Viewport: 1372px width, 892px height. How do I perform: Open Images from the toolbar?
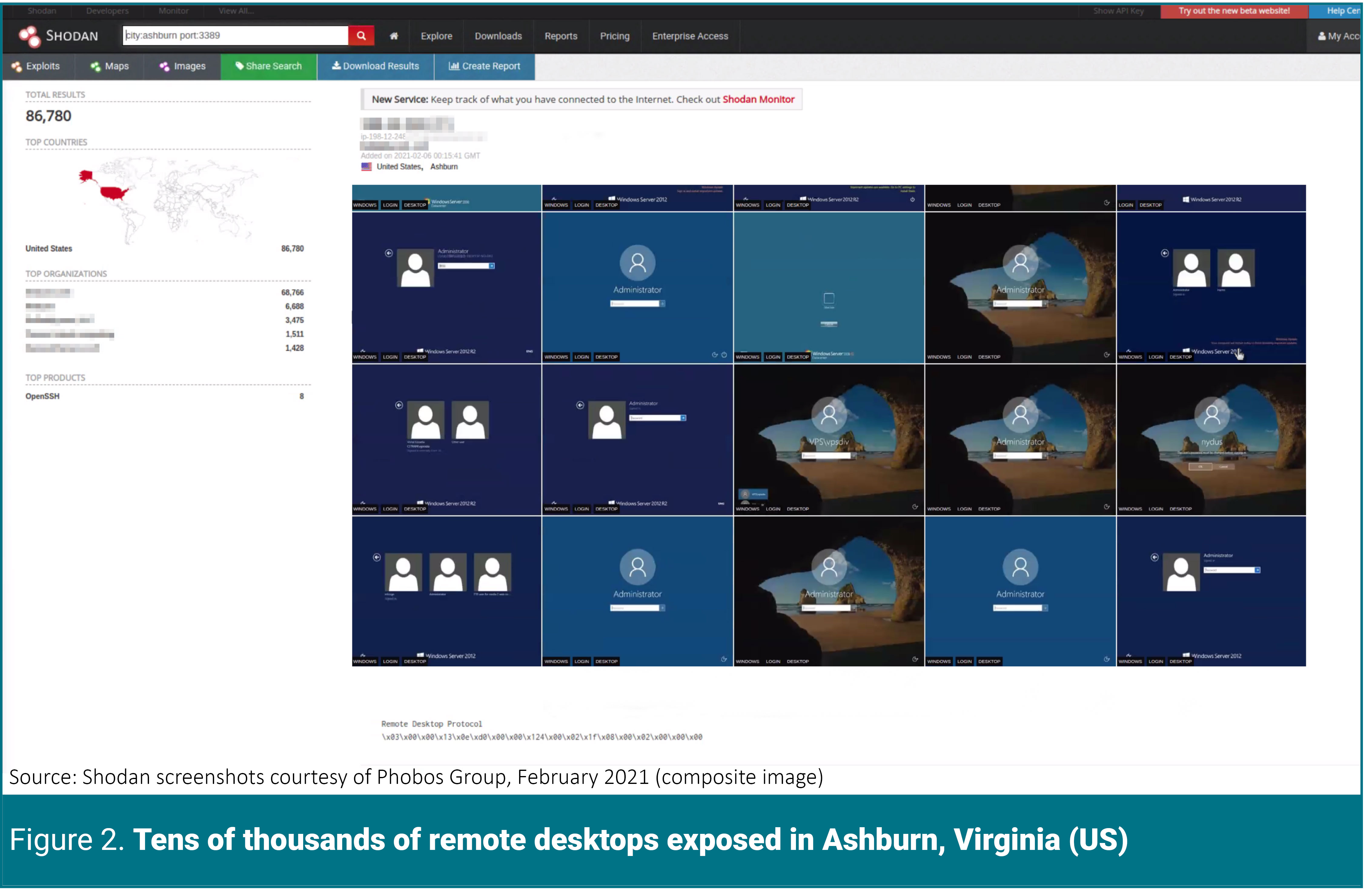coord(183,67)
